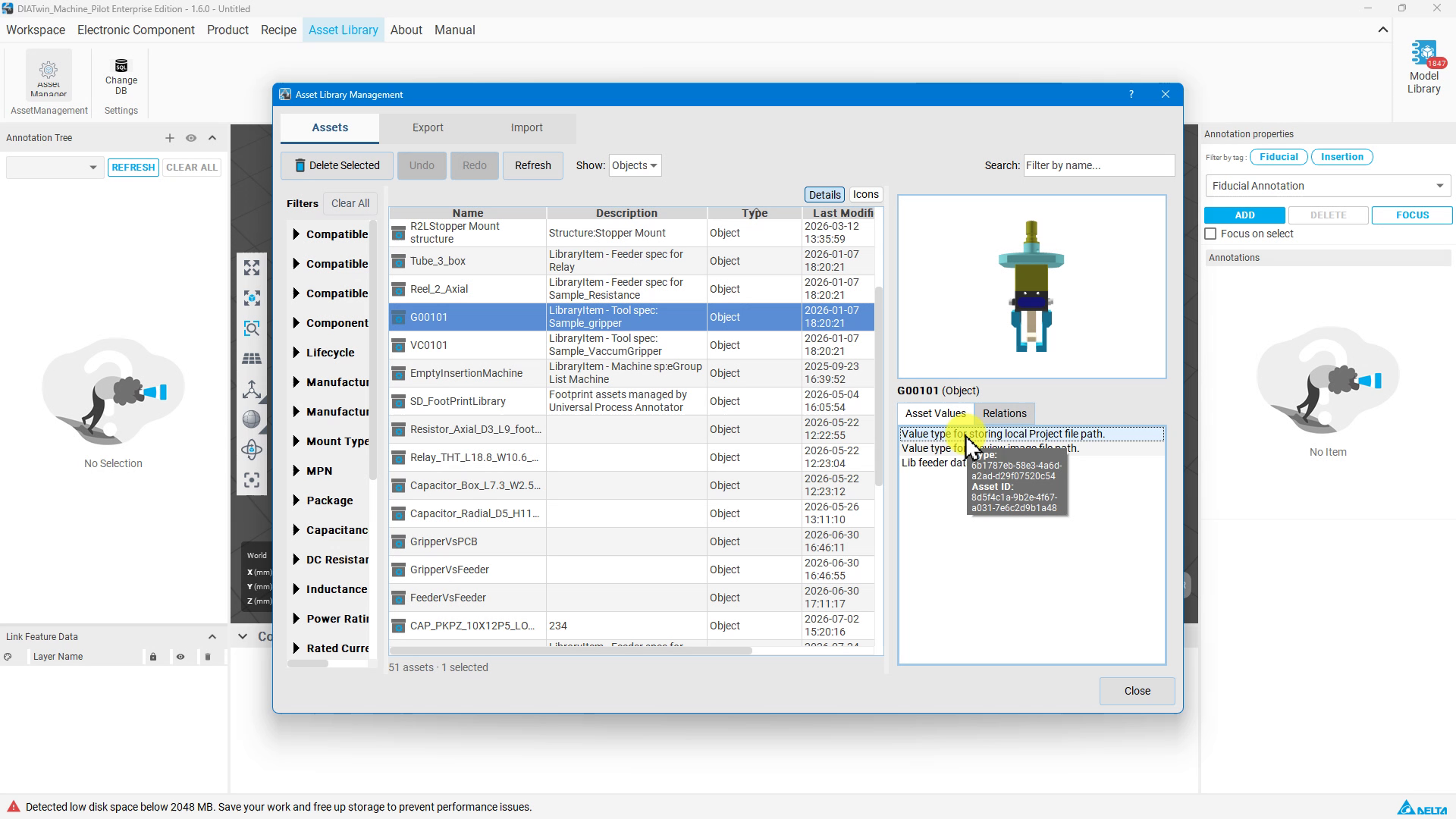Image resolution: width=1456 pixels, height=819 pixels.
Task: Toggle annotation visibility eye in Annotation Tree
Action: pos(191,138)
